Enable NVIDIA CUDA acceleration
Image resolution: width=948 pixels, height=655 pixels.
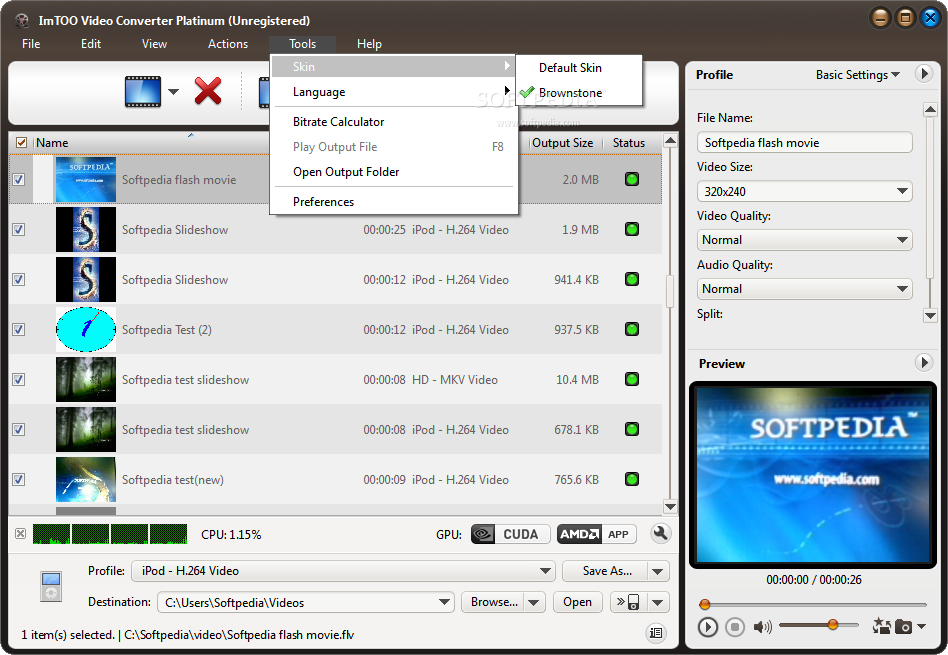(510, 534)
